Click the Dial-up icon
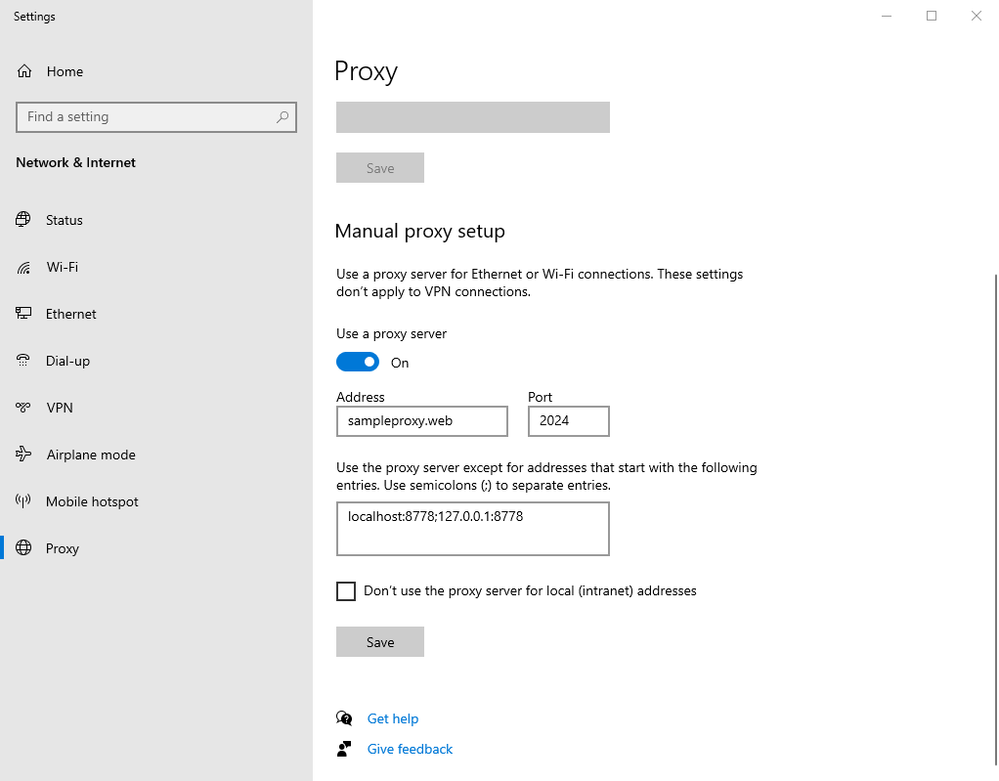999x781 pixels. pos(24,361)
